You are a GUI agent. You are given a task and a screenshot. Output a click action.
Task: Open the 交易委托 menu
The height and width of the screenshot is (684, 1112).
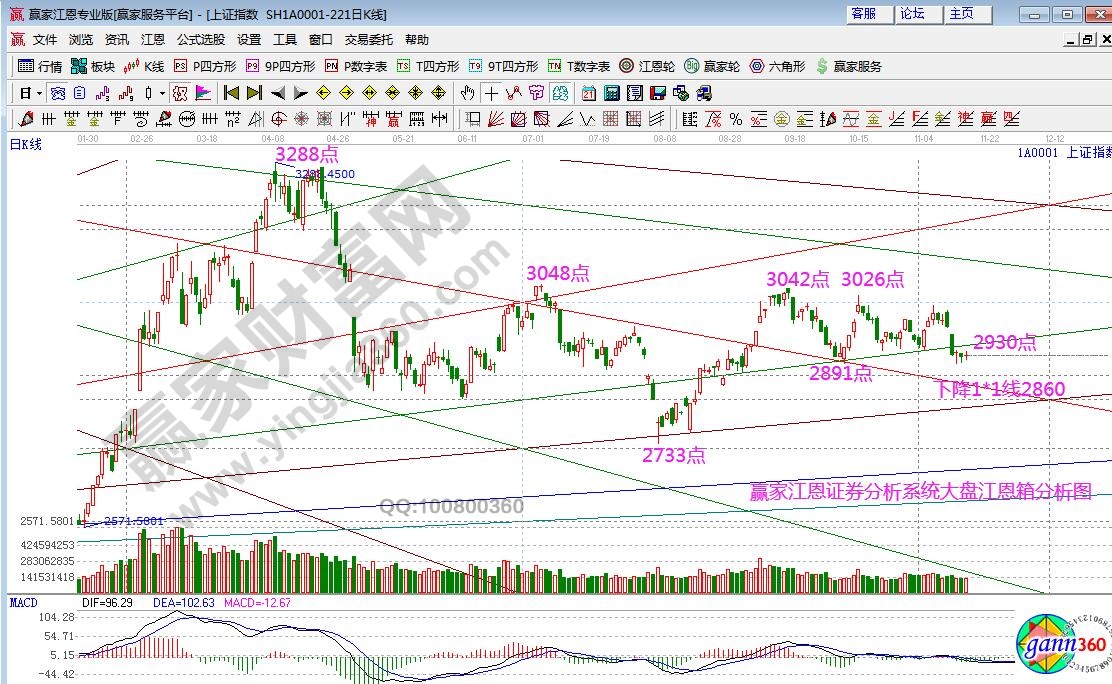369,40
